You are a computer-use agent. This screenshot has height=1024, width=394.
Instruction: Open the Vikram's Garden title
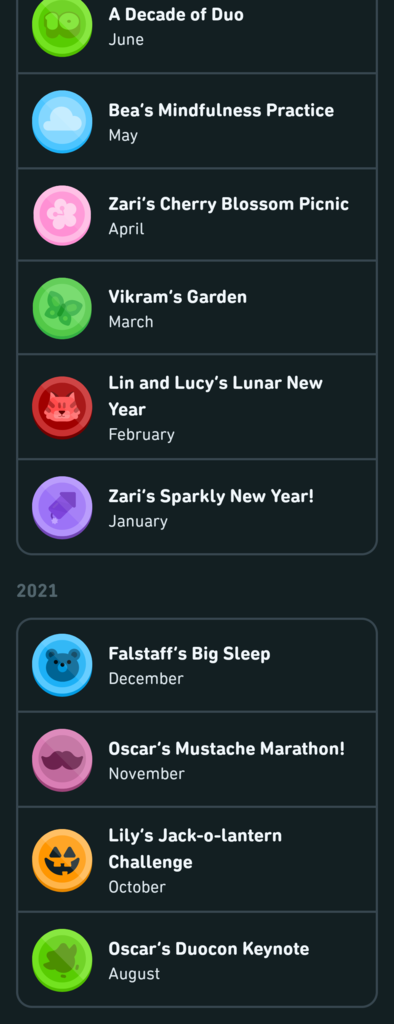pyautogui.click(x=178, y=297)
